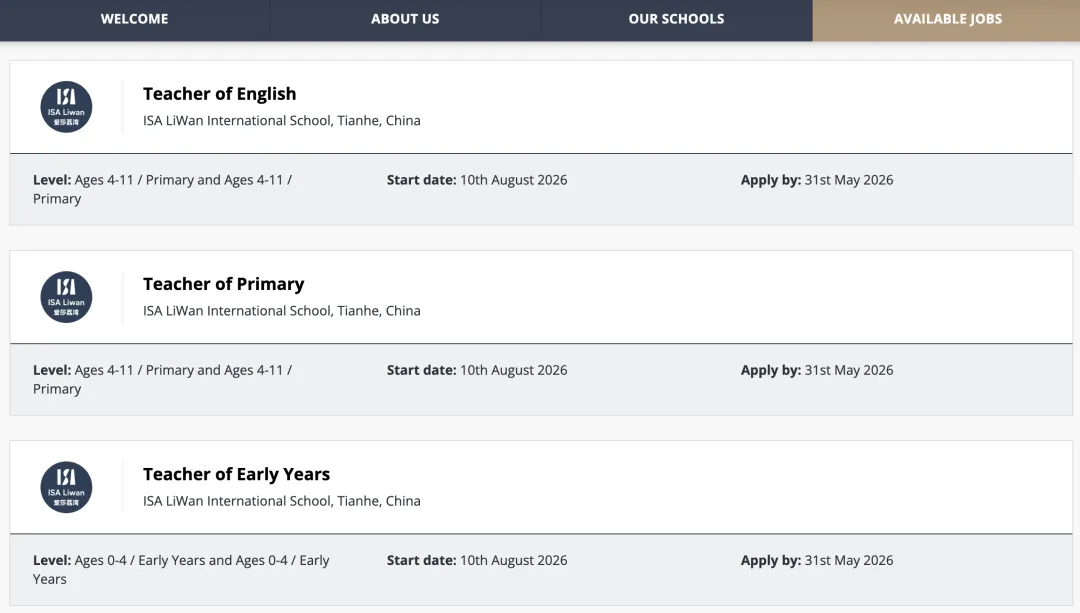Viewport: 1080px width, 613px height.
Task: Click Start date for Teacher of English
Action: coord(477,180)
